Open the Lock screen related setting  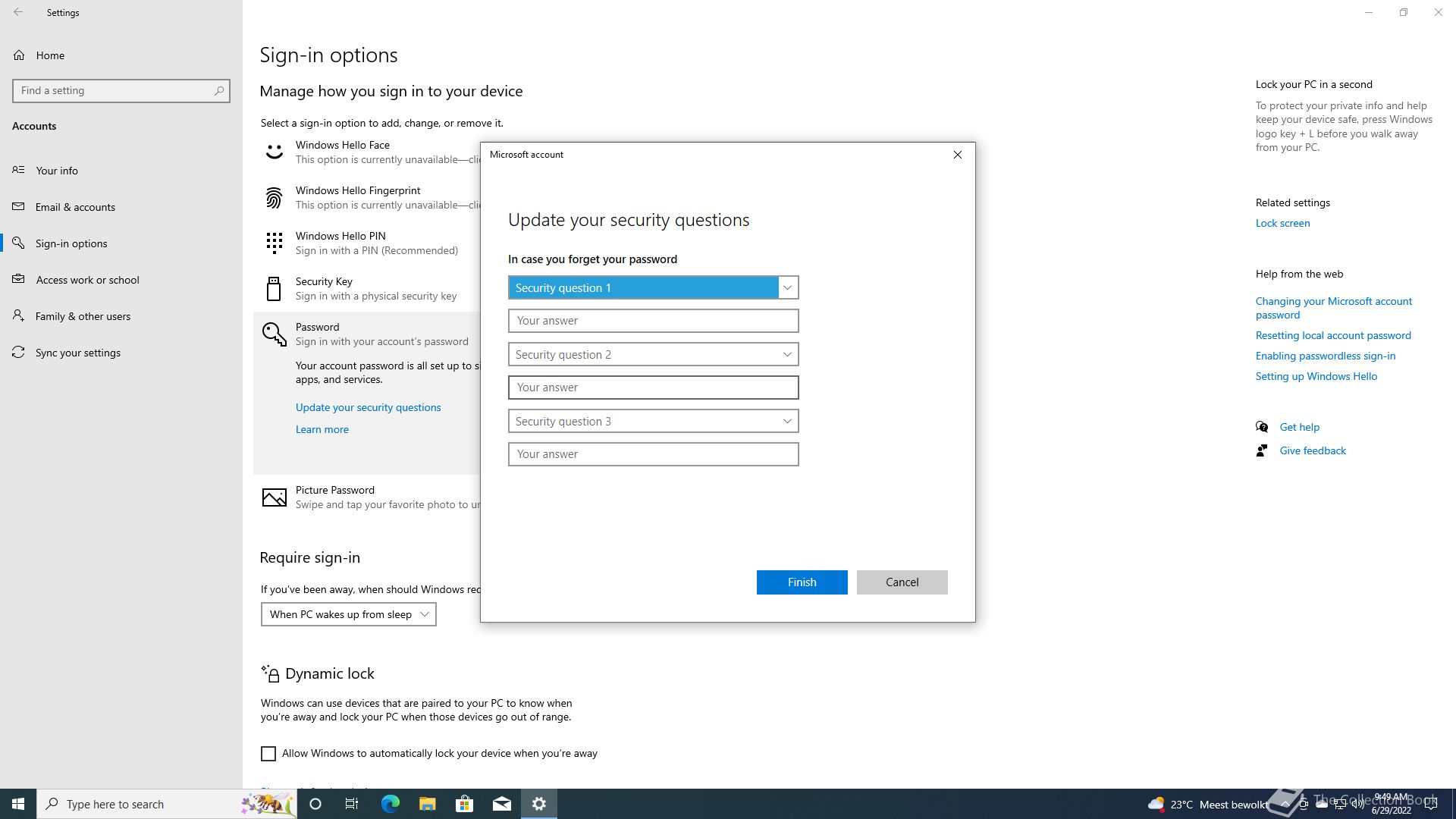[x=1282, y=223]
